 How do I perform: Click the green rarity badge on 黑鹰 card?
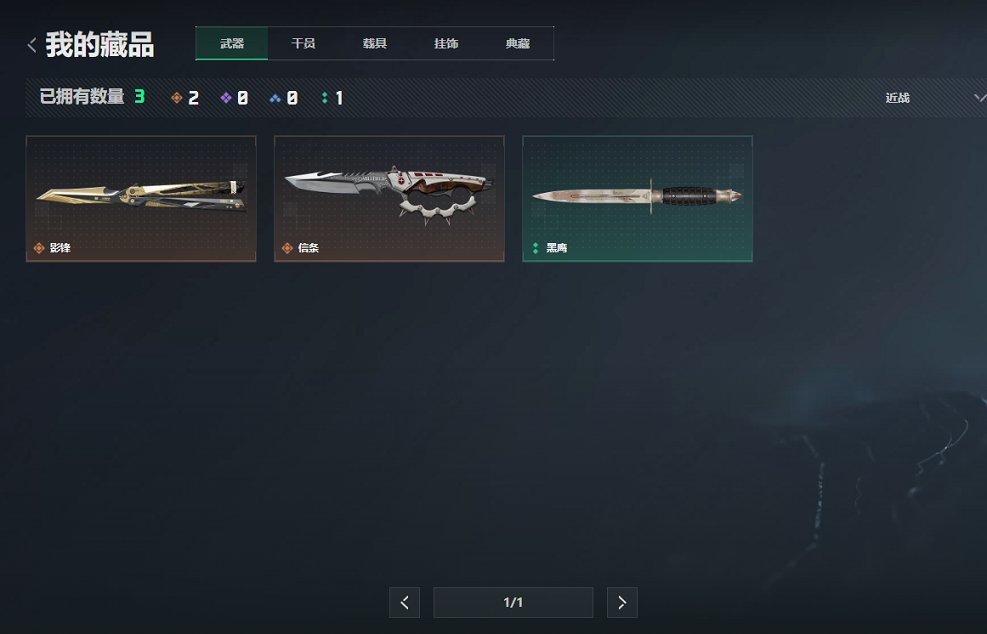click(x=536, y=248)
